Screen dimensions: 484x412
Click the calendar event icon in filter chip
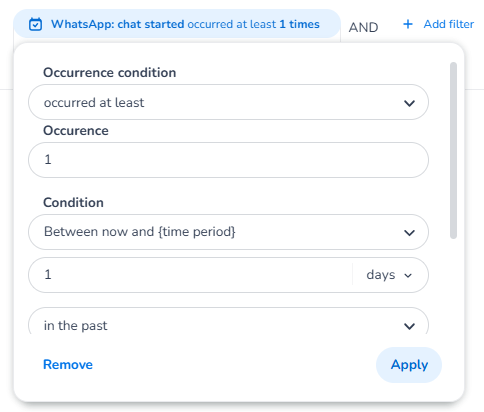point(35,25)
